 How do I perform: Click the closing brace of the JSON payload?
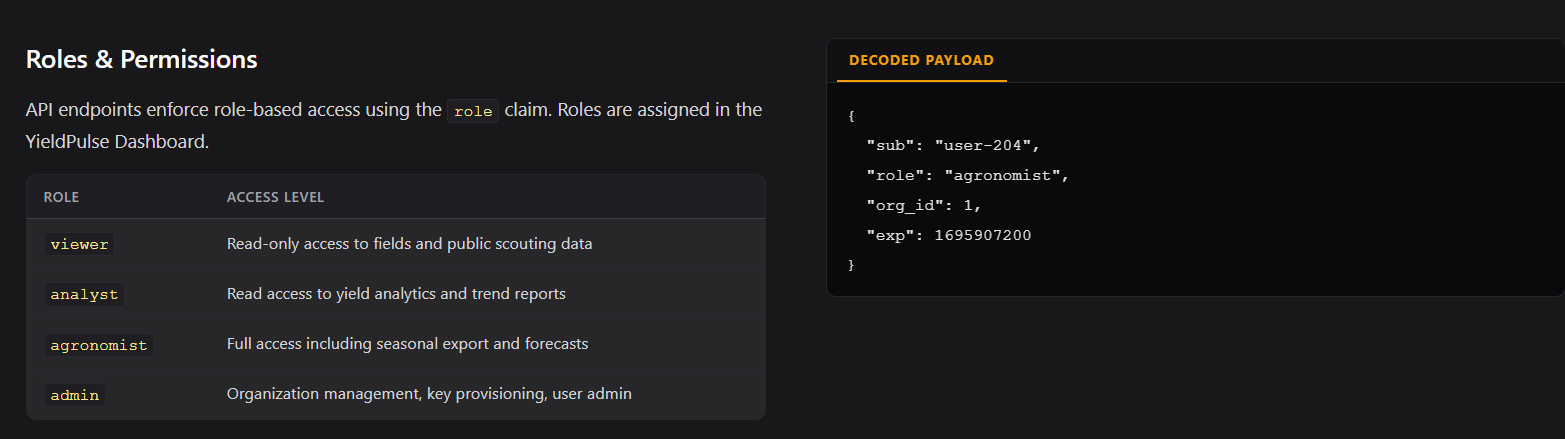[x=851, y=265]
